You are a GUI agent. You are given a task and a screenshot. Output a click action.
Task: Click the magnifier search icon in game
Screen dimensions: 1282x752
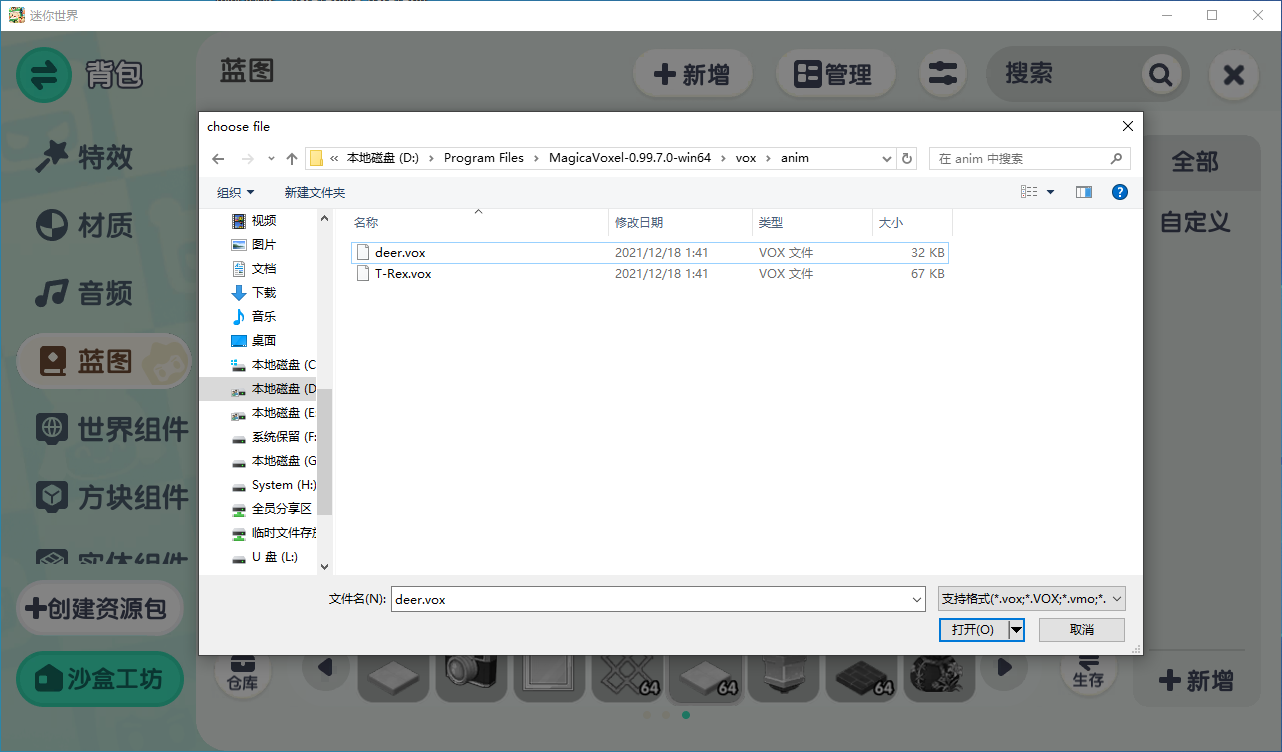tap(1160, 74)
